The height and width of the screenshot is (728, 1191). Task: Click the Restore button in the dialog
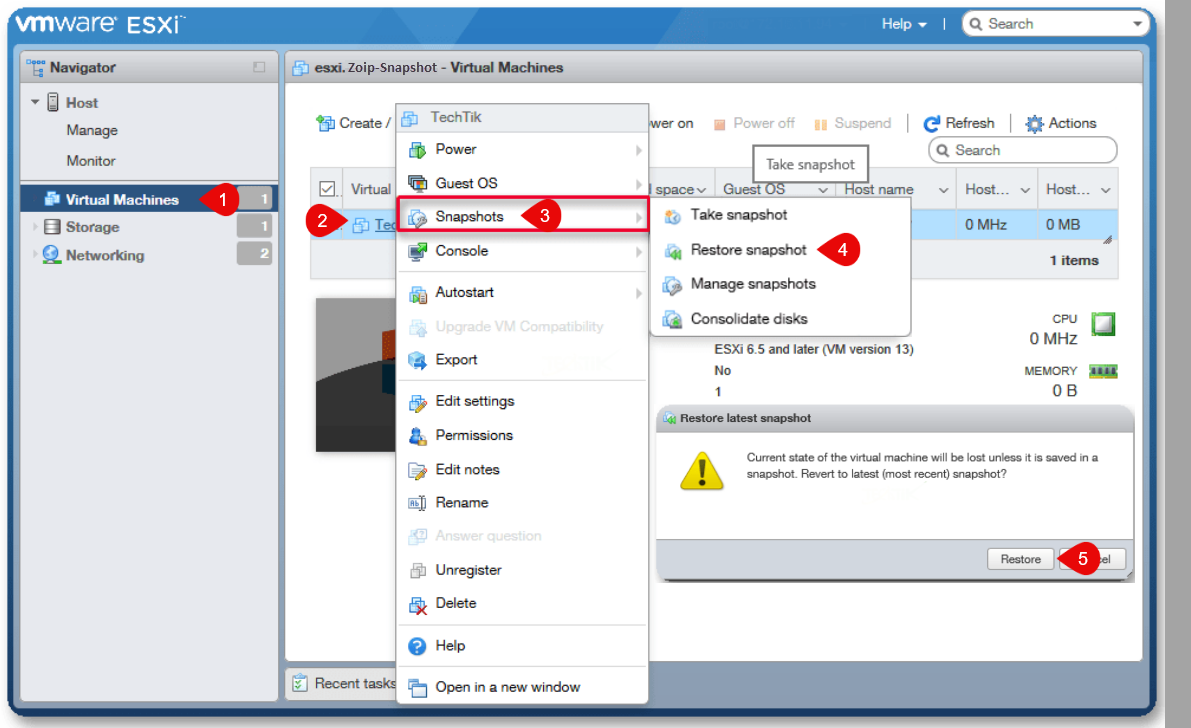[1020, 559]
